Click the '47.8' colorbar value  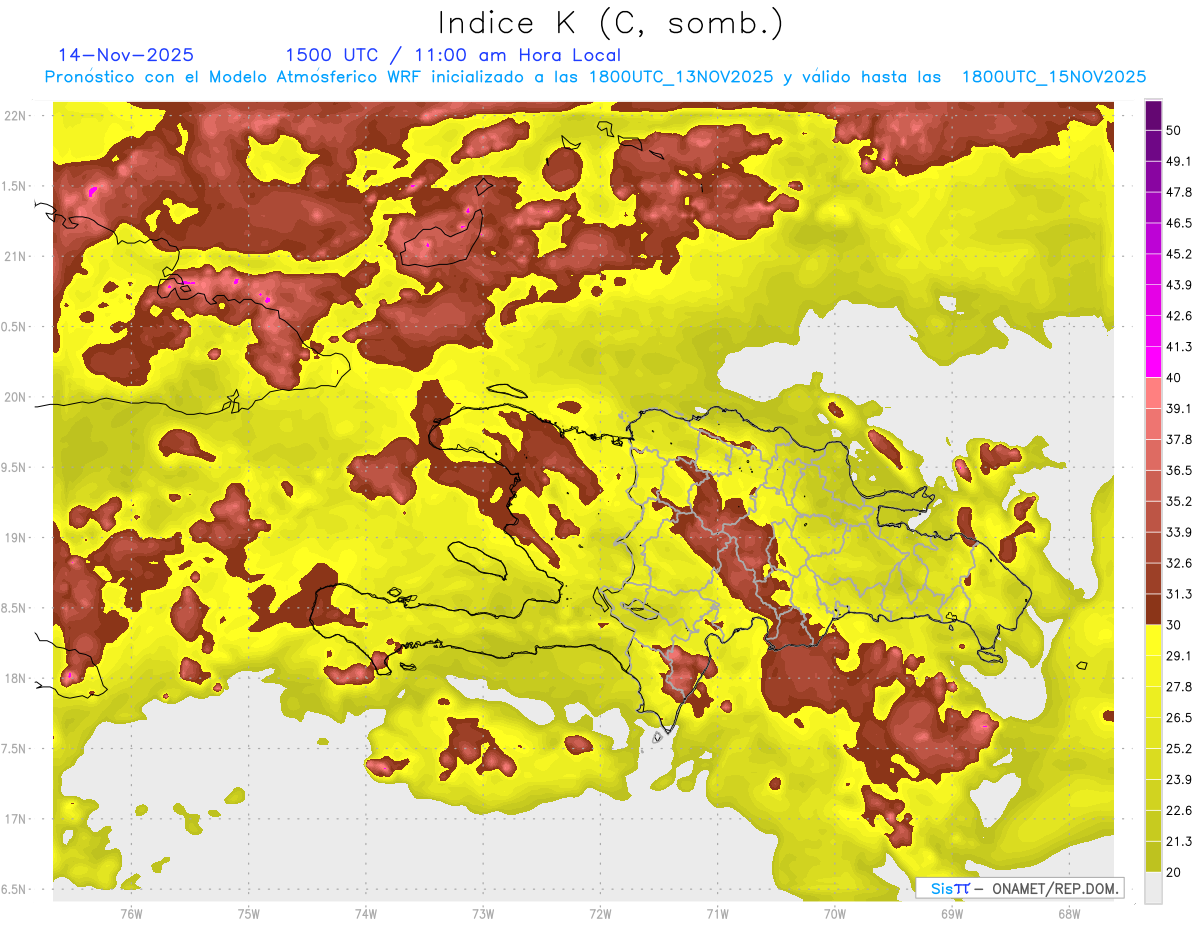pyautogui.click(x=1179, y=192)
